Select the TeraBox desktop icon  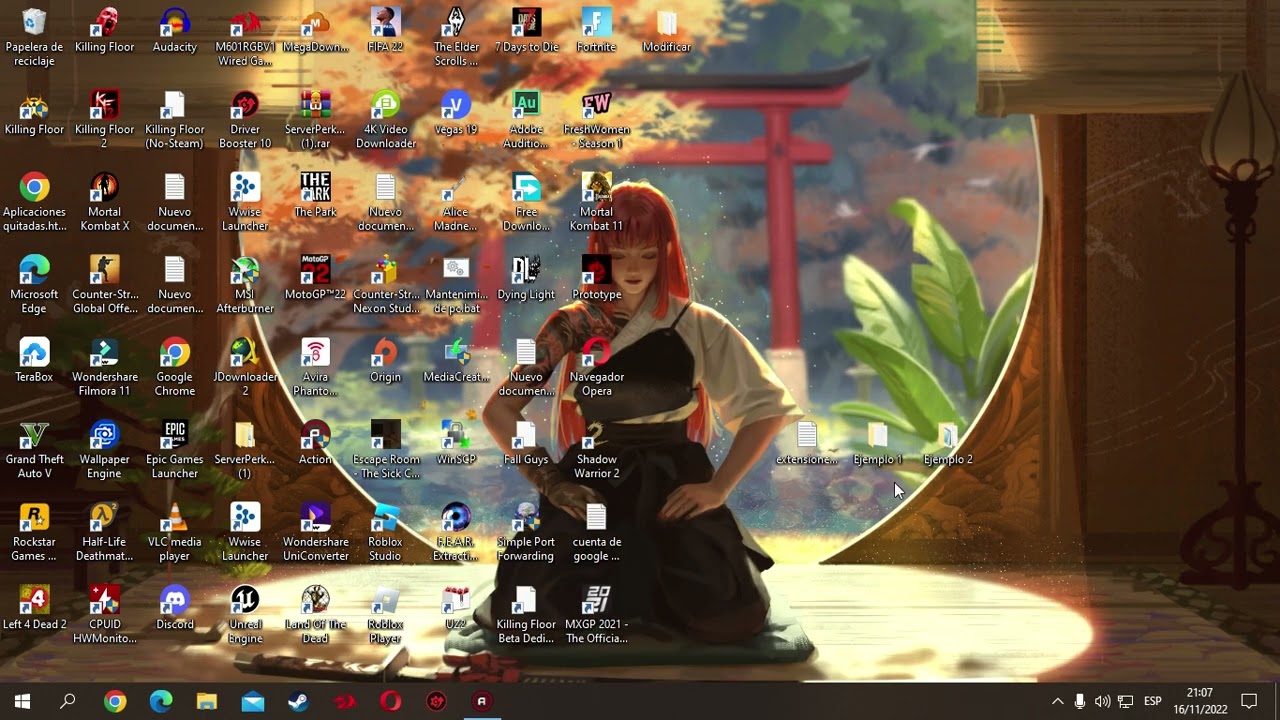pyautogui.click(x=34, y=361)
